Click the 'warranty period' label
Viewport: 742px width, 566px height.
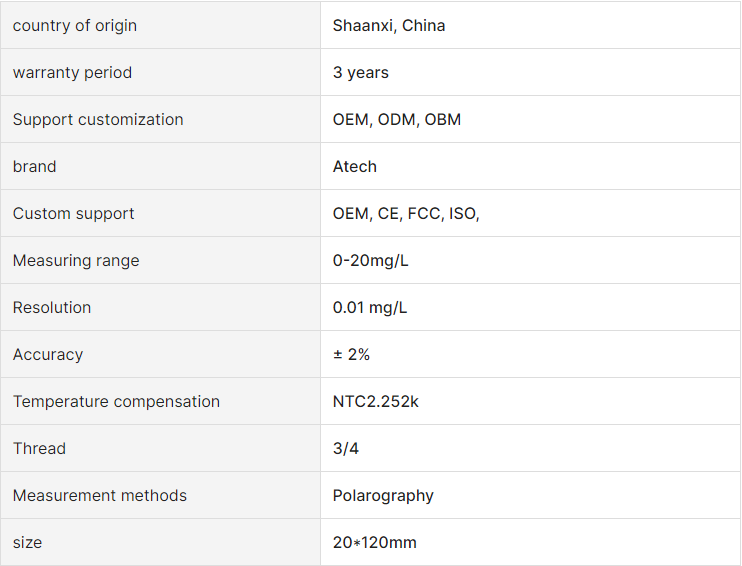[72, 72]
